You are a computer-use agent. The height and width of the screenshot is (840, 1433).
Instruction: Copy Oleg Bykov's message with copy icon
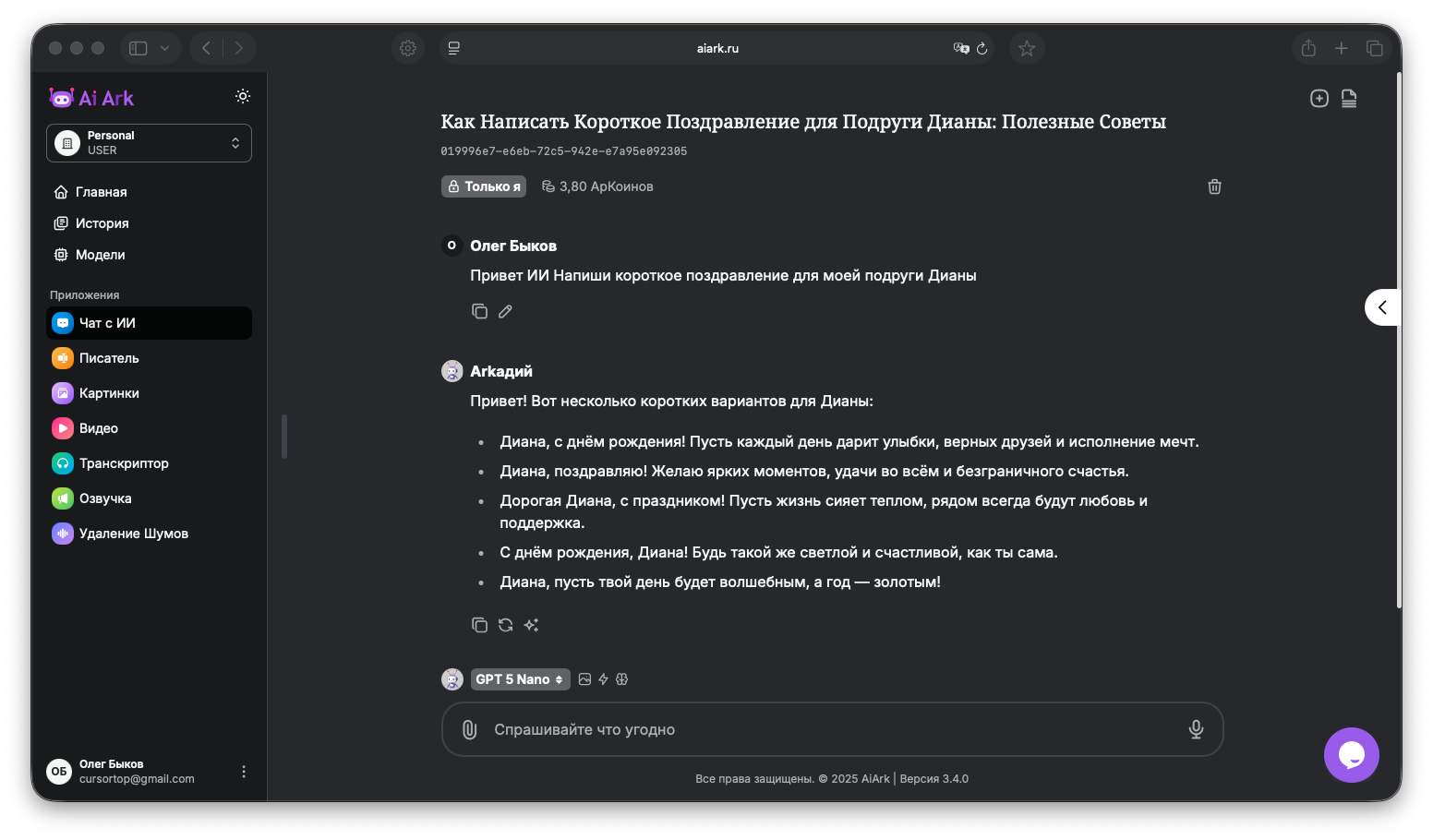[x=479, y=311]
